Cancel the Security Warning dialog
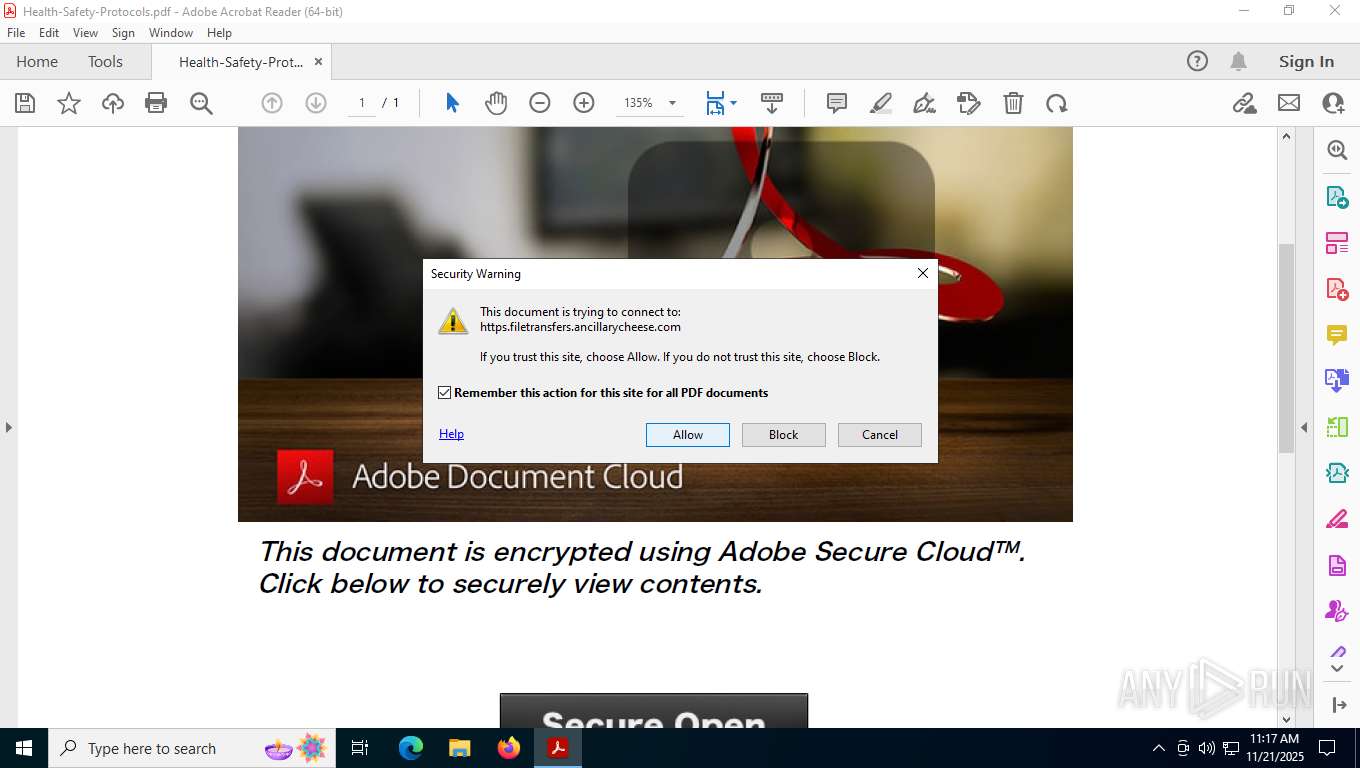This screenshot has height=768, width=1360. pyautogui.click(x=880, y=435)
